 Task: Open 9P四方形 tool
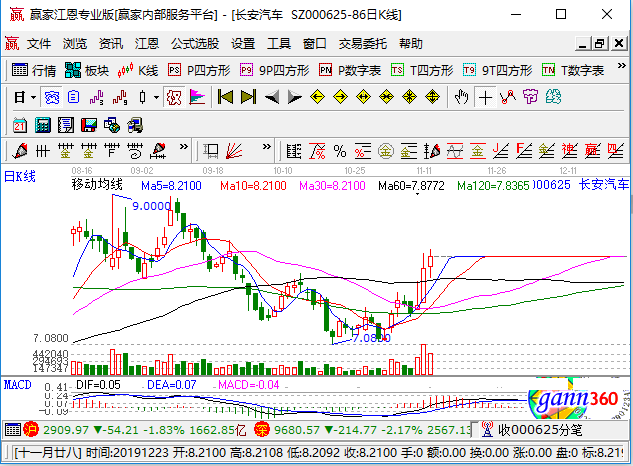[274, 71]
